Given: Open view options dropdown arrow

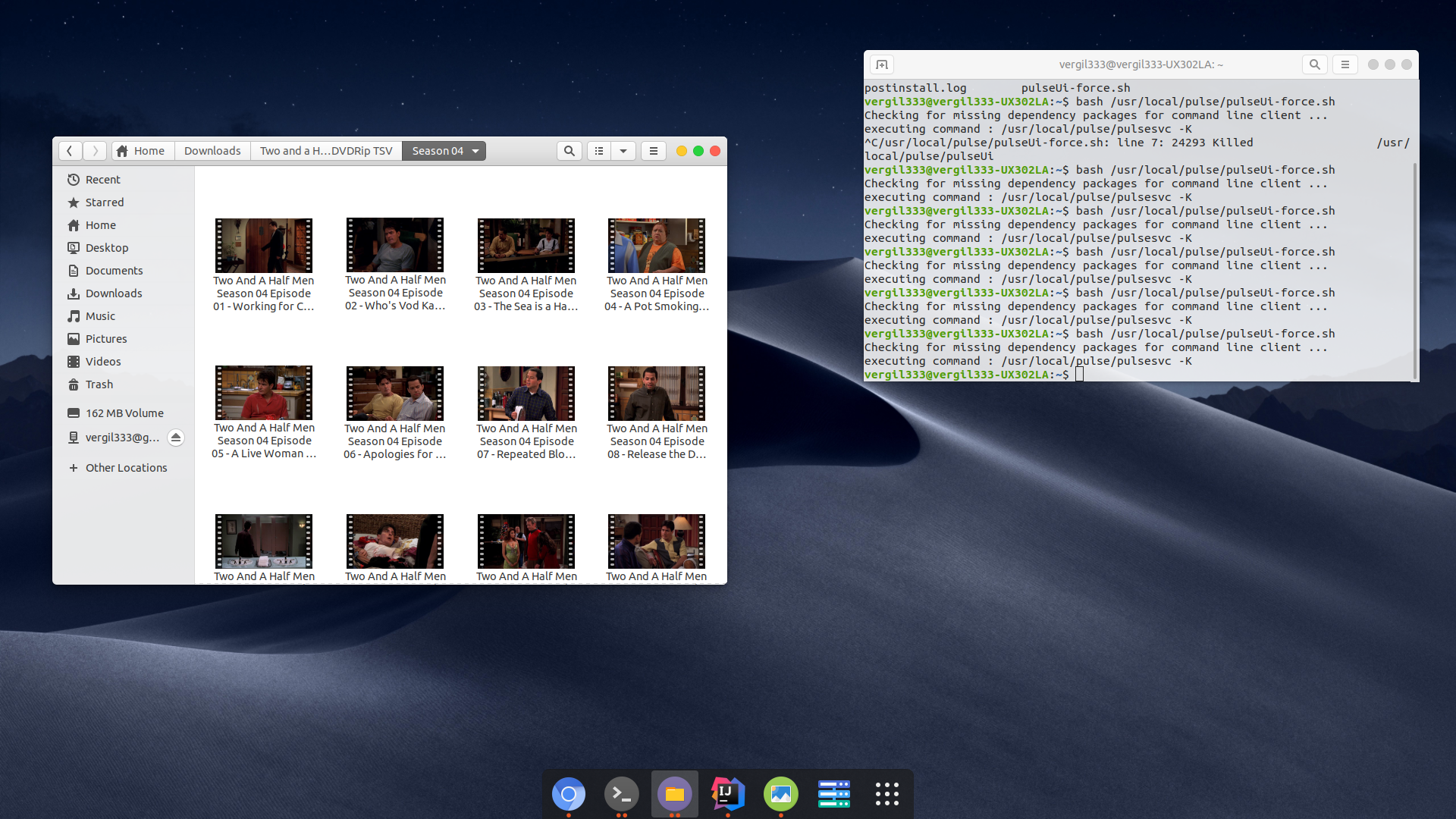Looking at the screenshot, I should tap(623, 151).
